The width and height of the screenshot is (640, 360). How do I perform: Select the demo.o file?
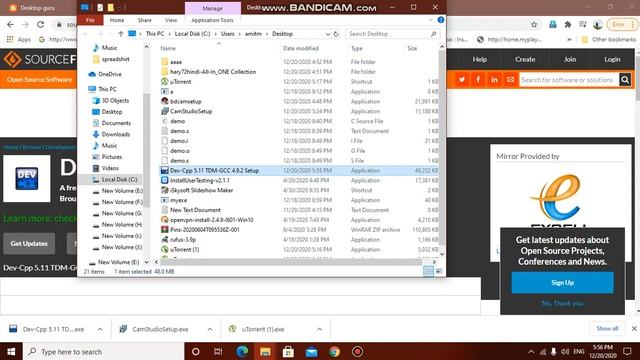tap(180, 151)
